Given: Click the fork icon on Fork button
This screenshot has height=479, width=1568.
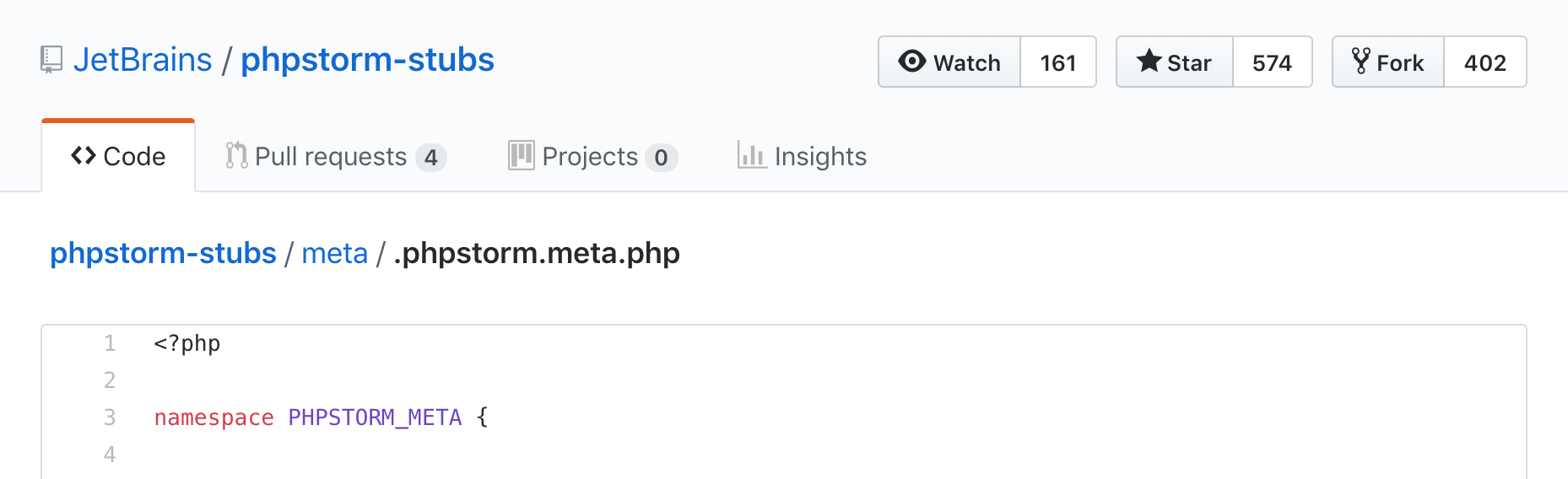Looking at the screenshot, I should (1360, 61).
